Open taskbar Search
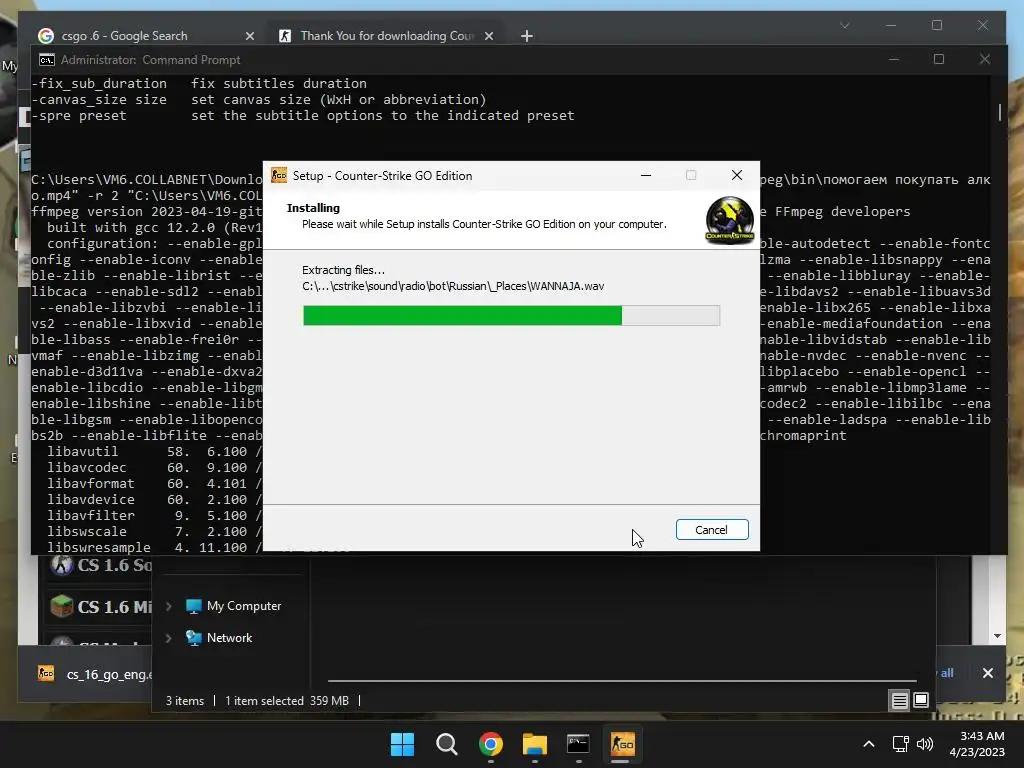Viewport: 1024px width, 768px height. (x=447, y=744)
